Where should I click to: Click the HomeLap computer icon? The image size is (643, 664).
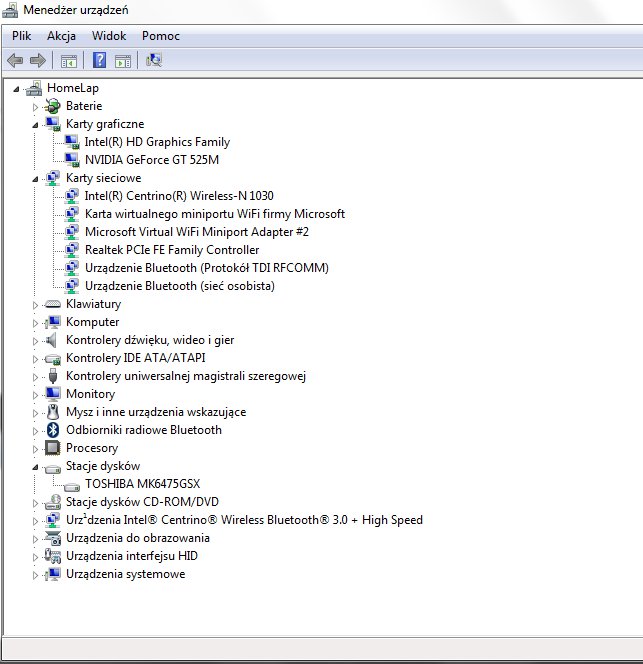(x=34, y=88)
